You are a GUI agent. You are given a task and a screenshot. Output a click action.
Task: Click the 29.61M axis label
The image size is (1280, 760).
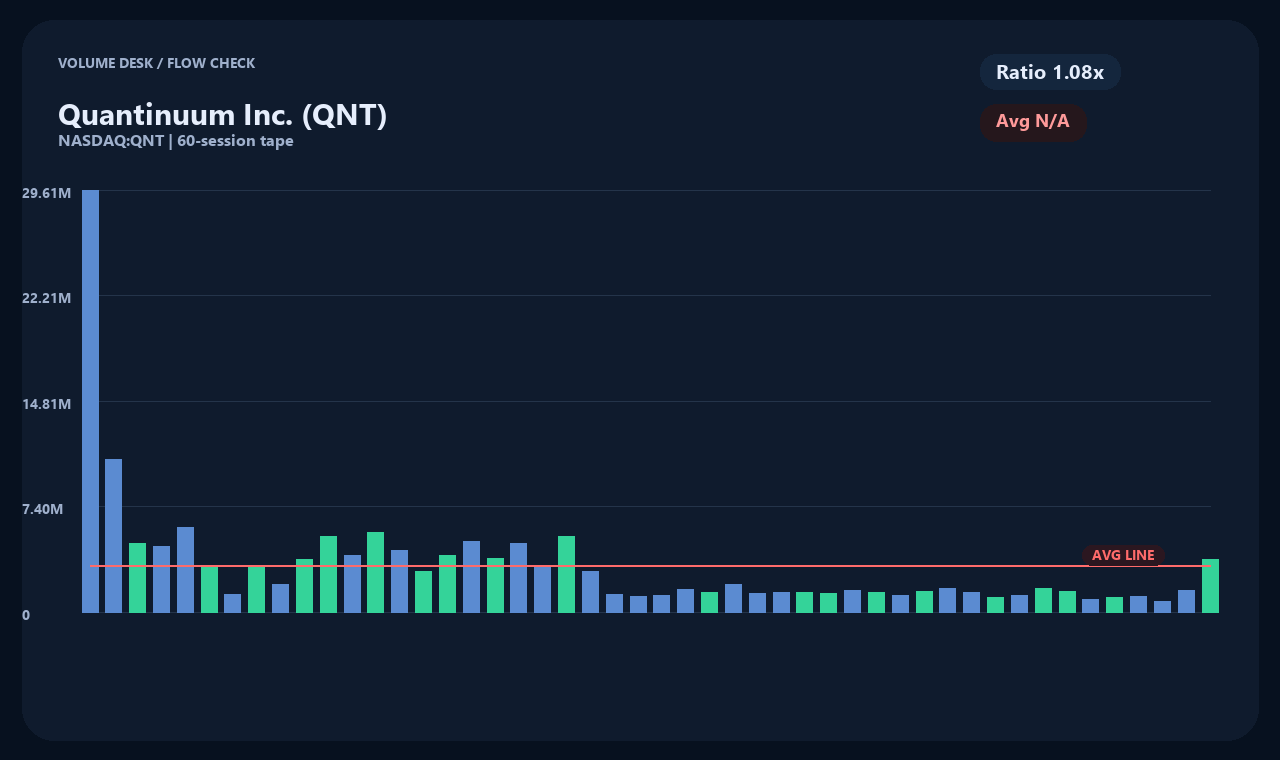(46, 192)
